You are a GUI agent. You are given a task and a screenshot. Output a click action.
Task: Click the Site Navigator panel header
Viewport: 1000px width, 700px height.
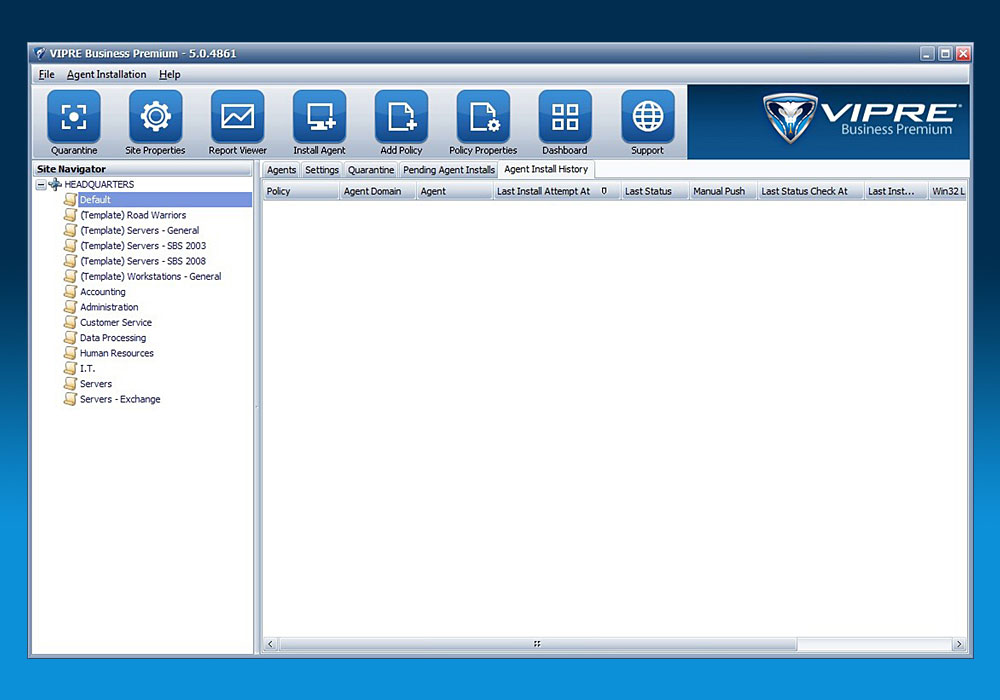pyautogui.click(x=142, y=169)
